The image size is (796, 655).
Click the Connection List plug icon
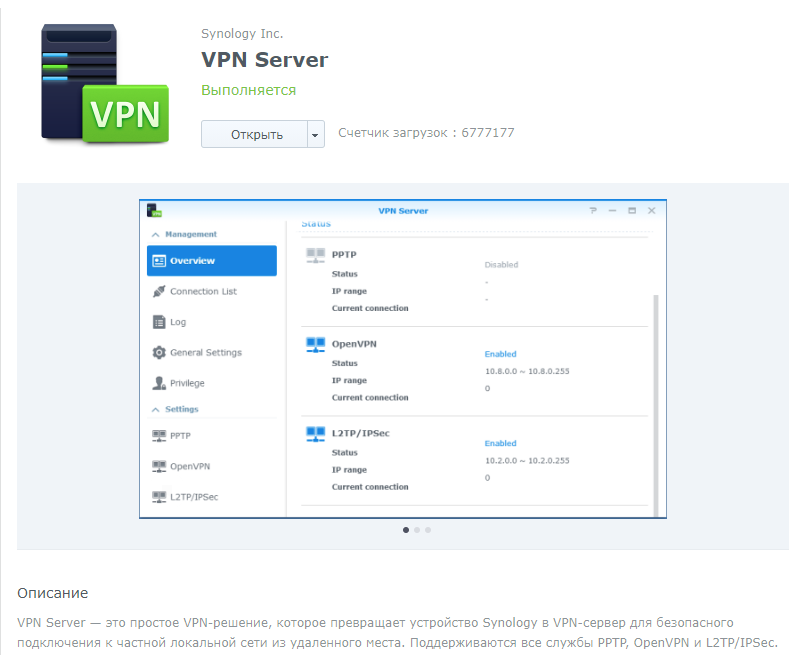(x=159, y=291)
